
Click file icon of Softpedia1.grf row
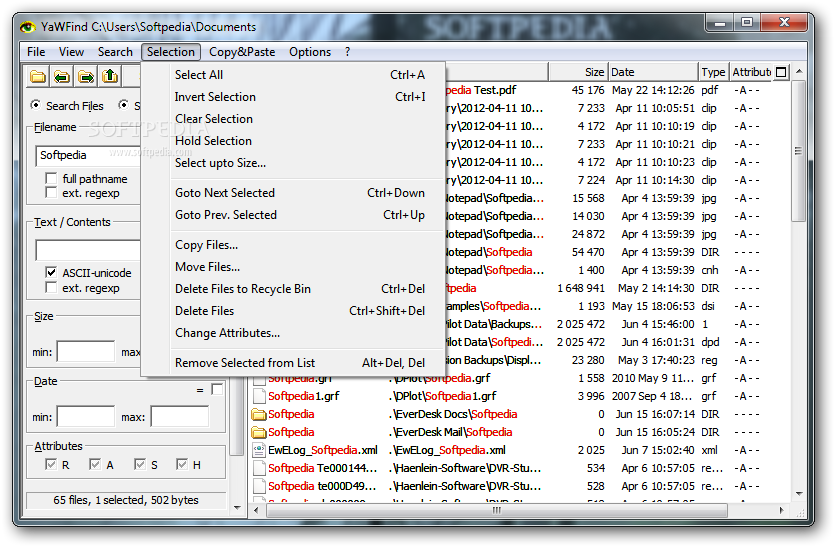(x=259, y=396)
